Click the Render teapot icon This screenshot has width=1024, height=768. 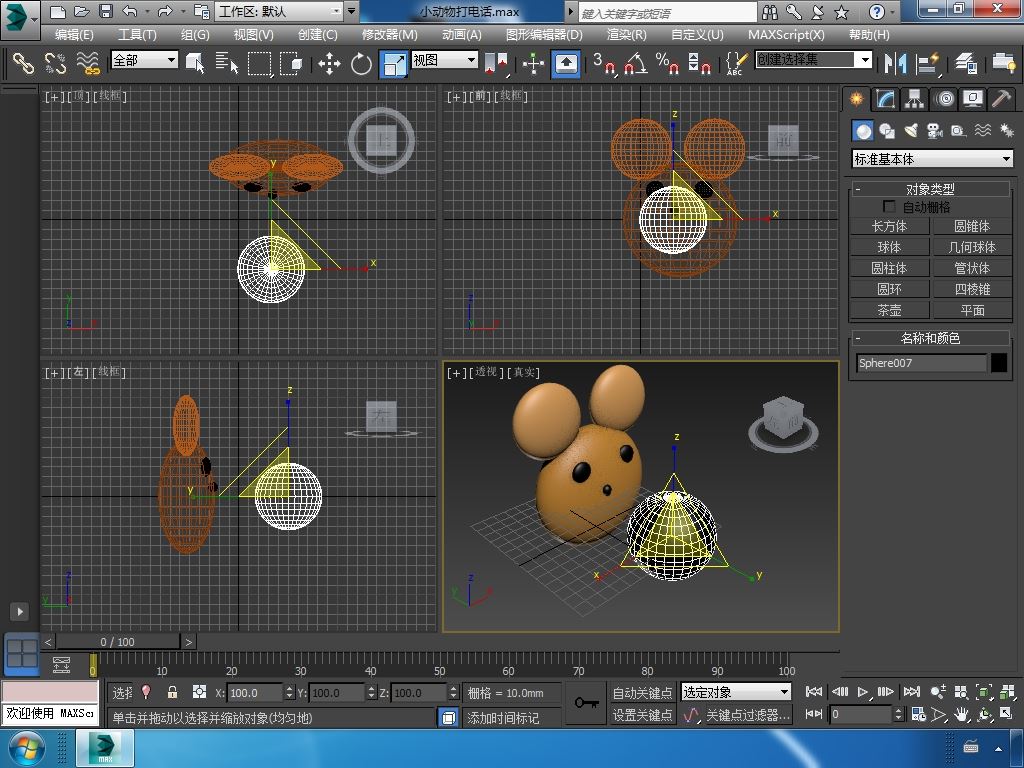point(1003,63)
